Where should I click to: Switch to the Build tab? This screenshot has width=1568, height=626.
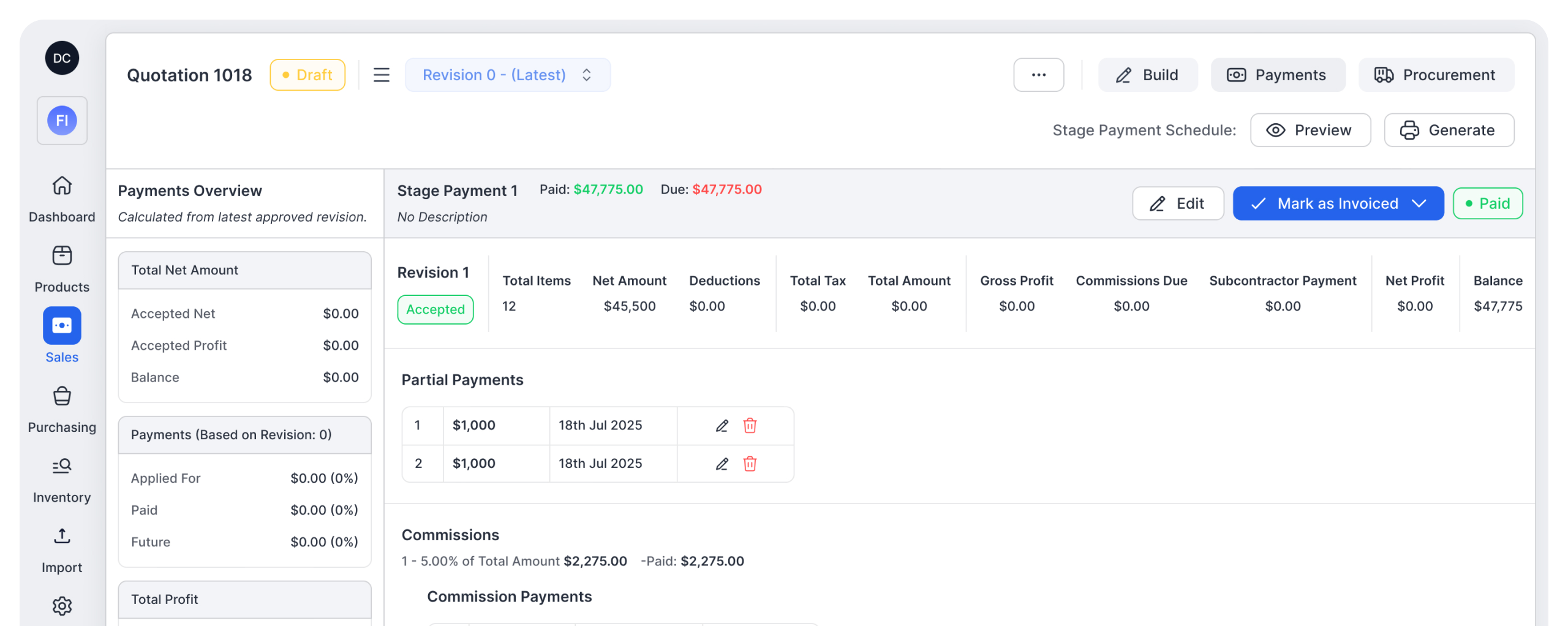pyautogui.click(x=1147, y=75)
